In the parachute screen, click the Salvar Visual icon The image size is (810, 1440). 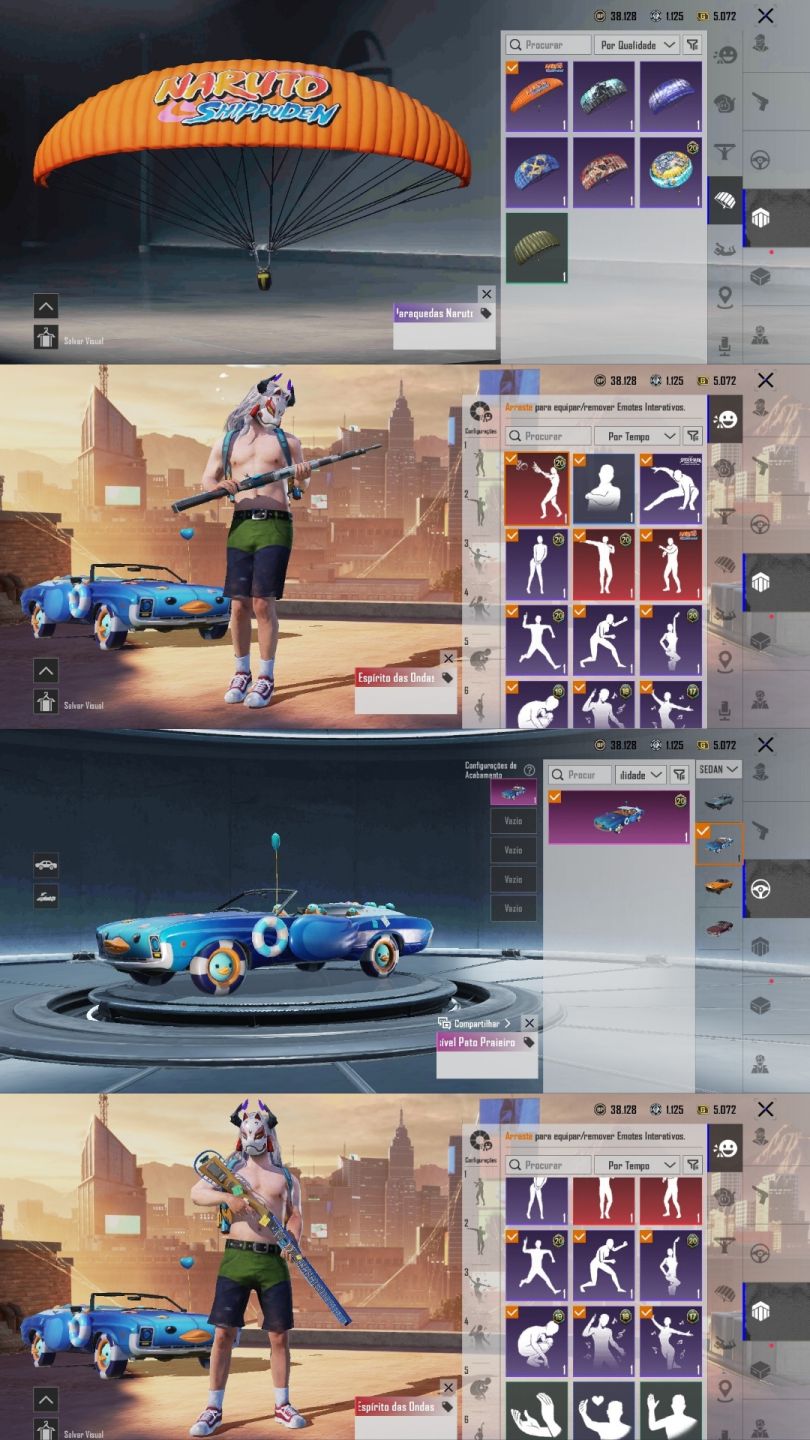click(x=46, y=339)
